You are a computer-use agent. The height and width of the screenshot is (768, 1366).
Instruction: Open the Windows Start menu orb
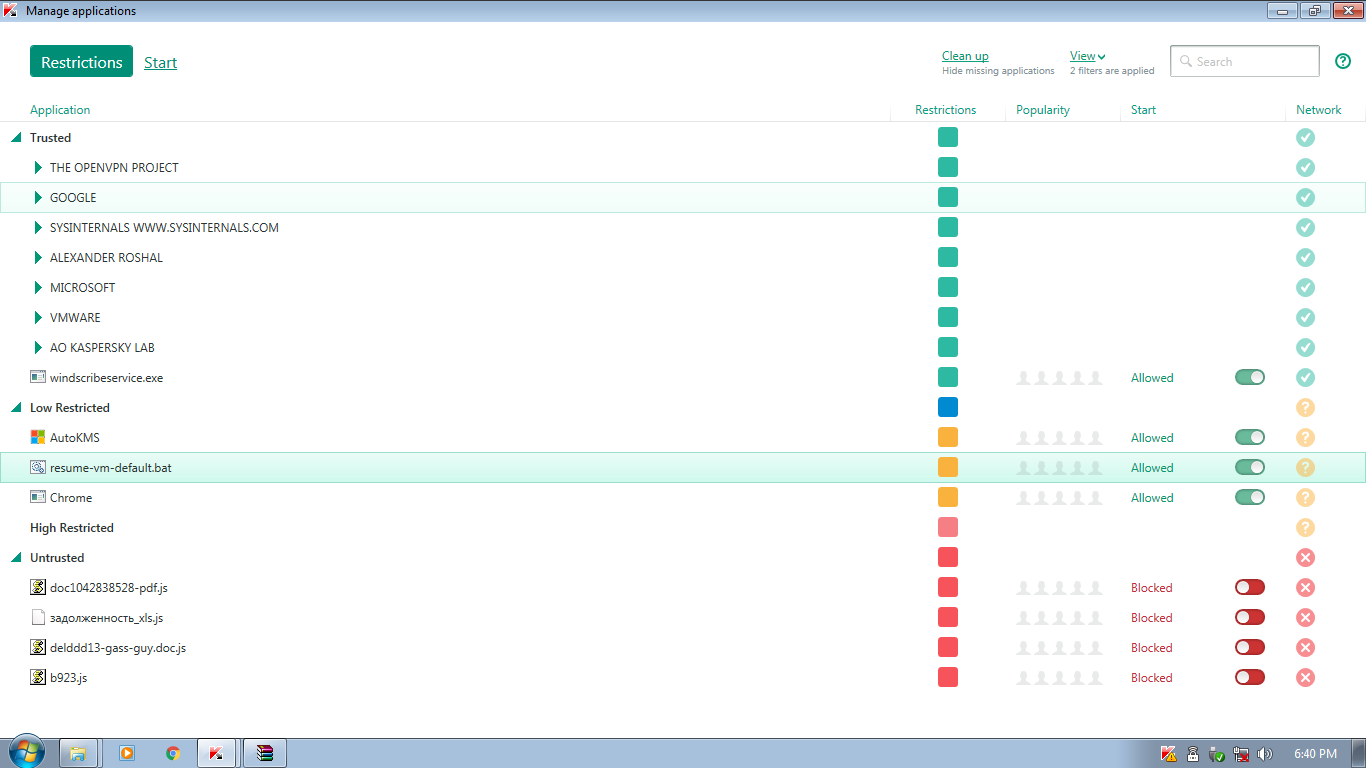[26, 753]
